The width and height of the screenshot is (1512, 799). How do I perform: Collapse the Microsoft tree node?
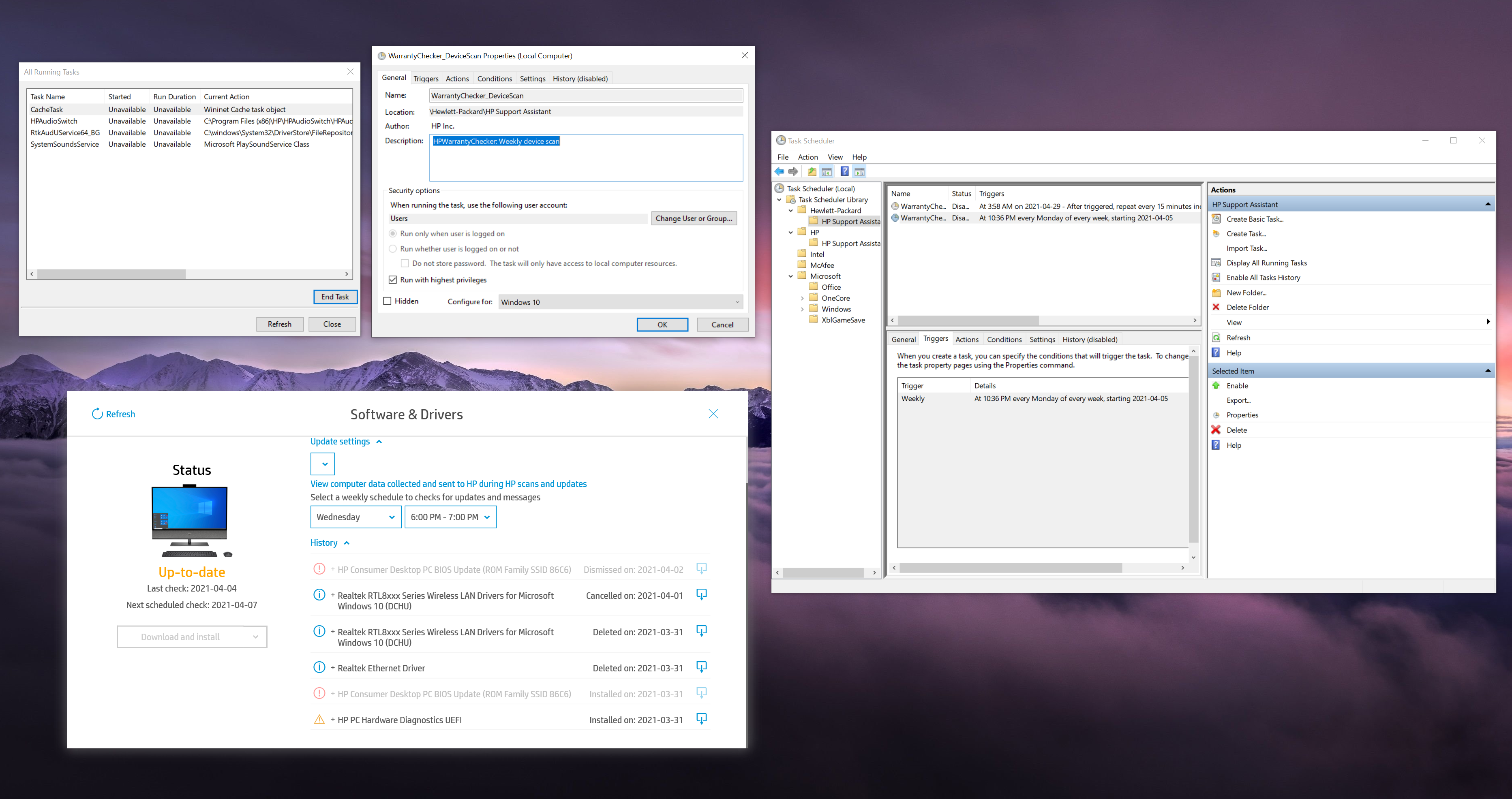[790, 276]
